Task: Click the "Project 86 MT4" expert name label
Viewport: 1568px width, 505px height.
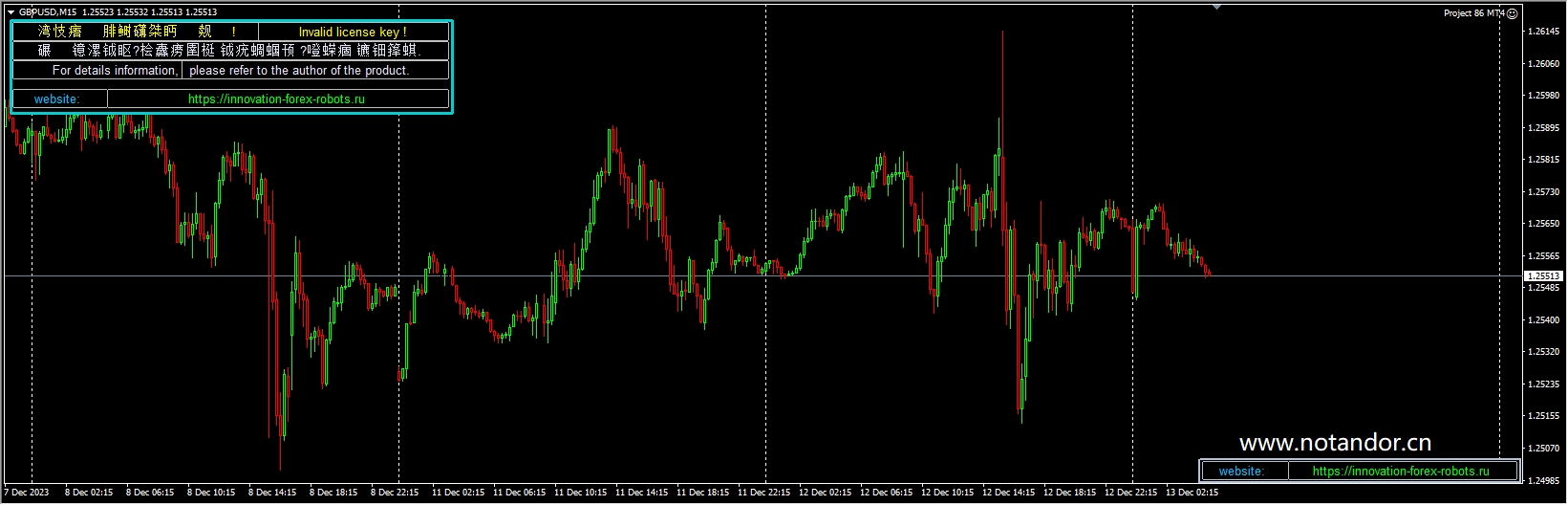Action: tap(1472, 13)
